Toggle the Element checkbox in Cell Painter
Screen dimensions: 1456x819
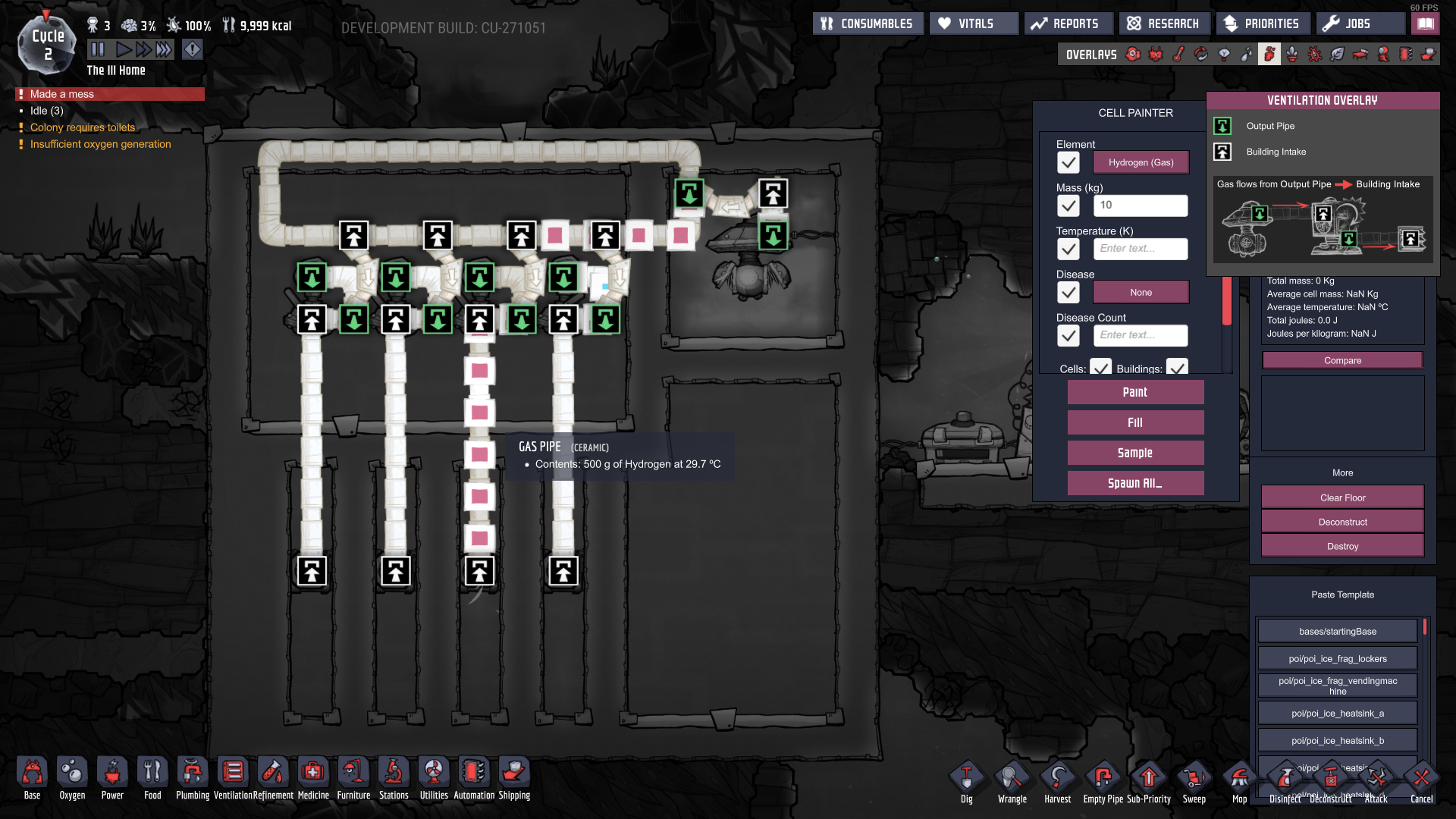coord(1068,162)
